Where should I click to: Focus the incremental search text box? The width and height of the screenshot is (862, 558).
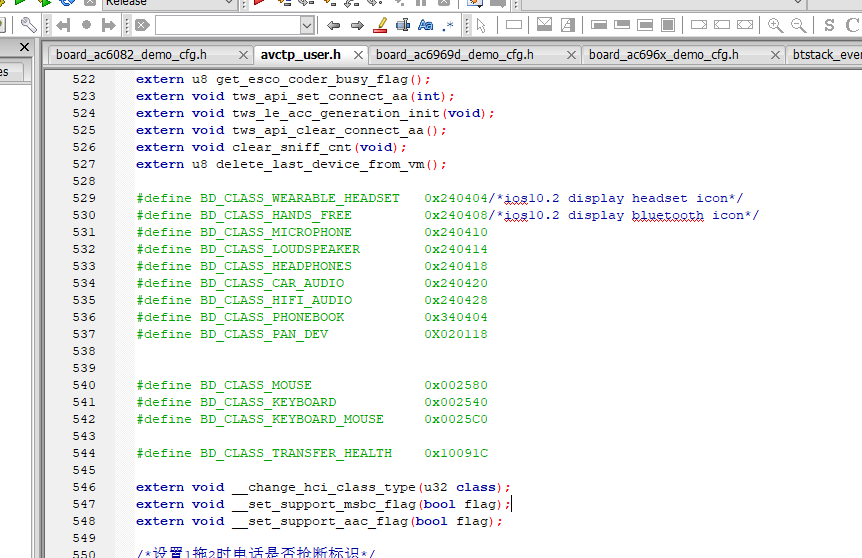click(x=228, y=25)
